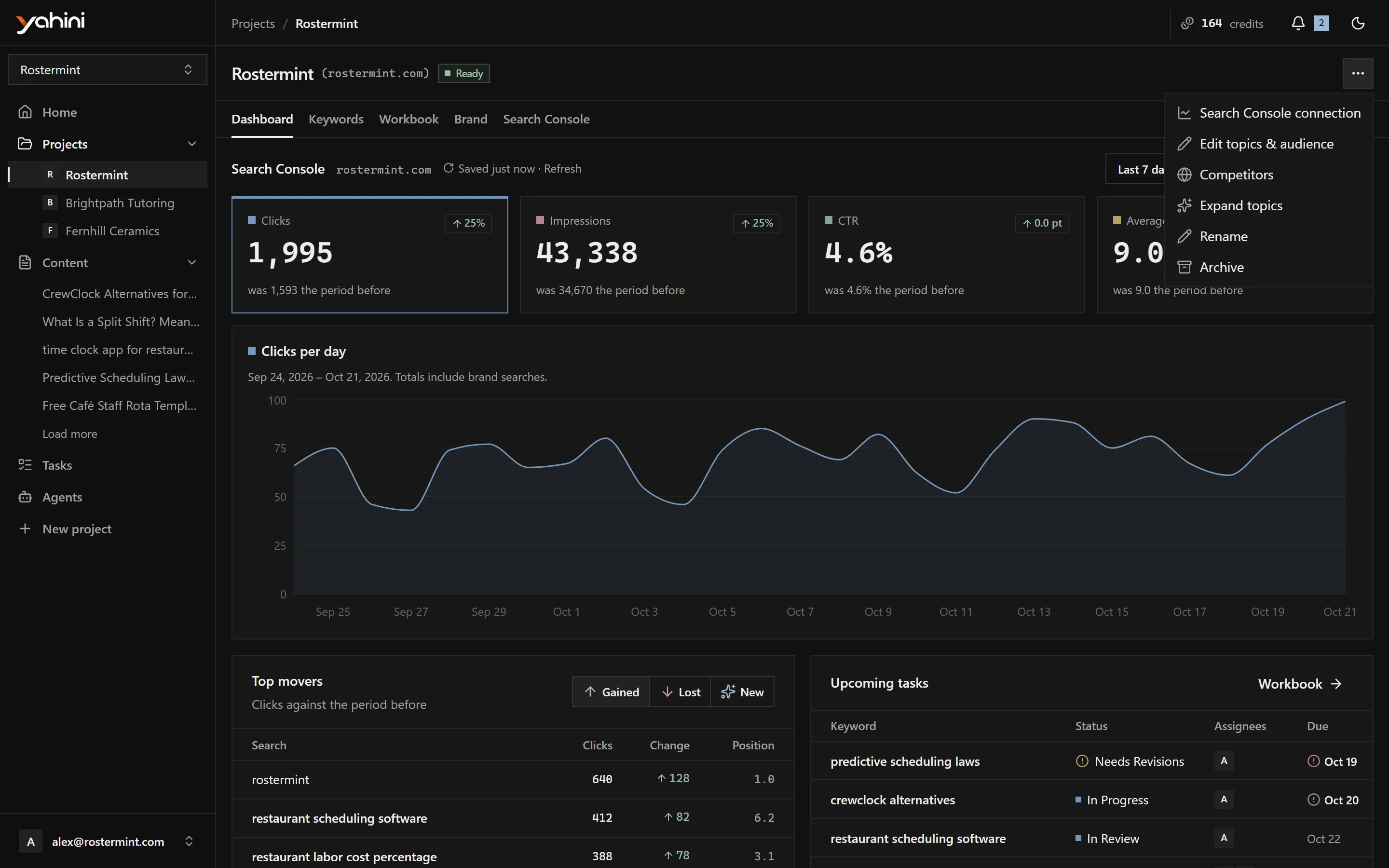Viewport: 1389px width, 868px height.
Task: Open the alex@rostermint.com account switcher
Action: (x=108, y=841)
